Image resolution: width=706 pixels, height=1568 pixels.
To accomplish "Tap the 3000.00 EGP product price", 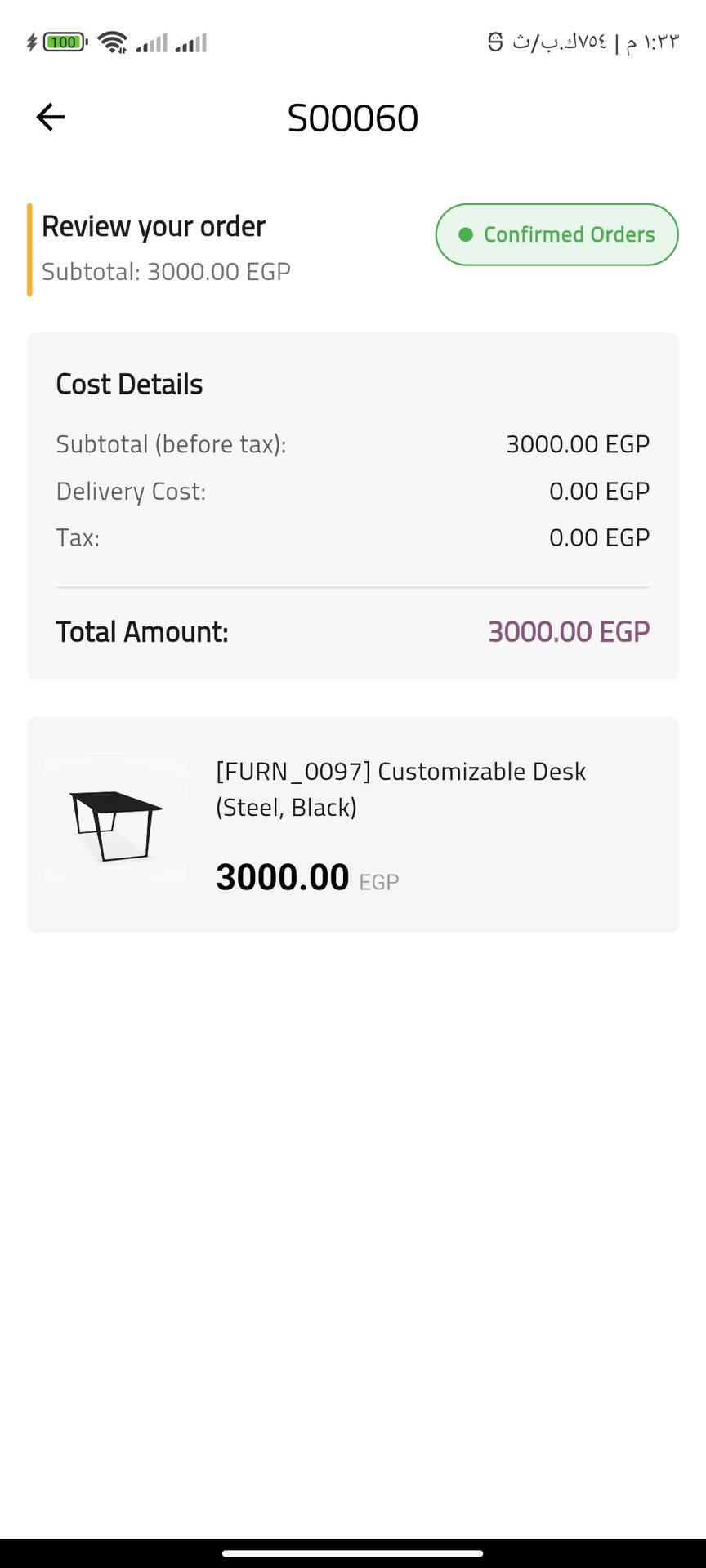I will [307, 878].
